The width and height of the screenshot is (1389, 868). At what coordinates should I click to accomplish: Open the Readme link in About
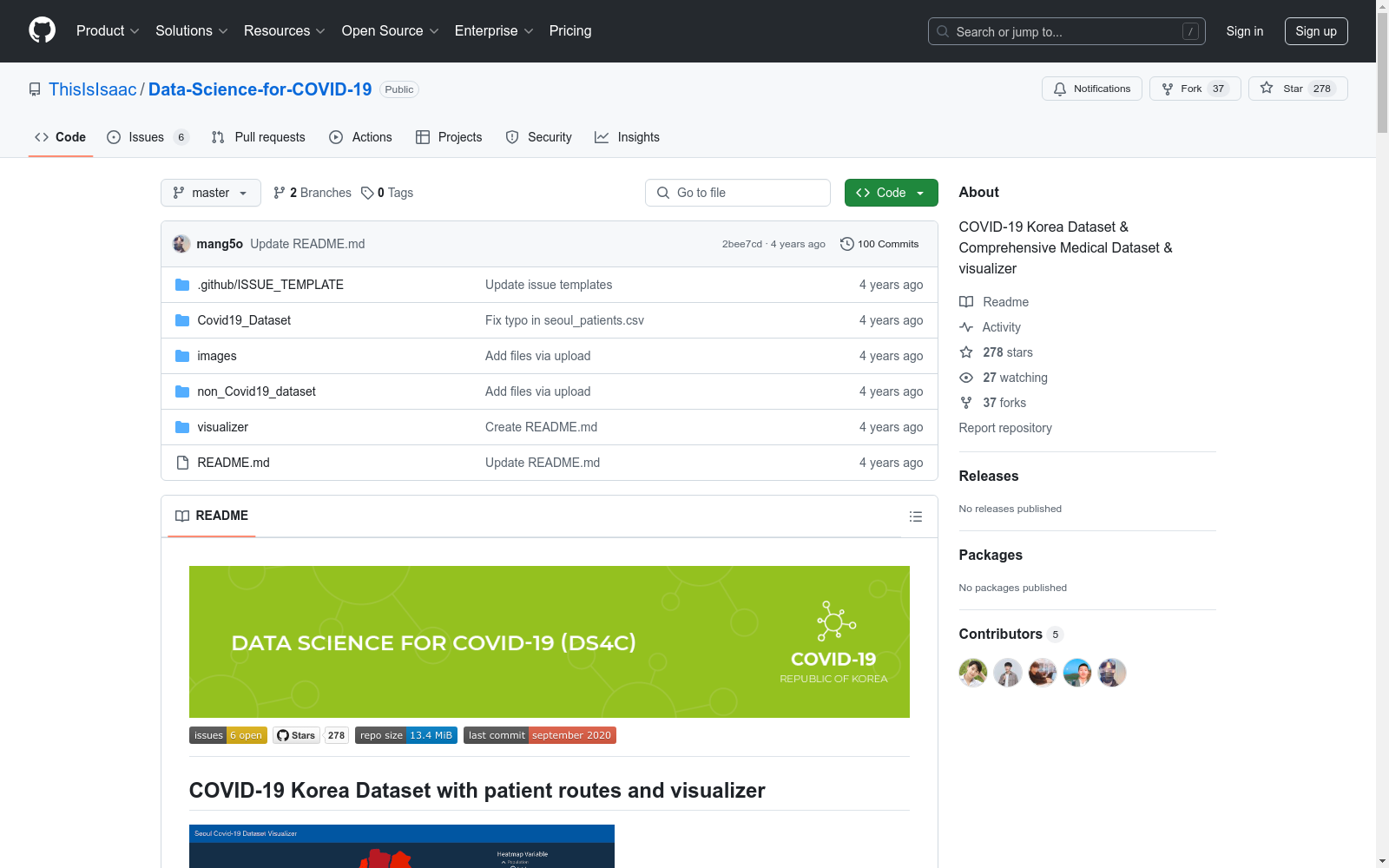[994, 302]
